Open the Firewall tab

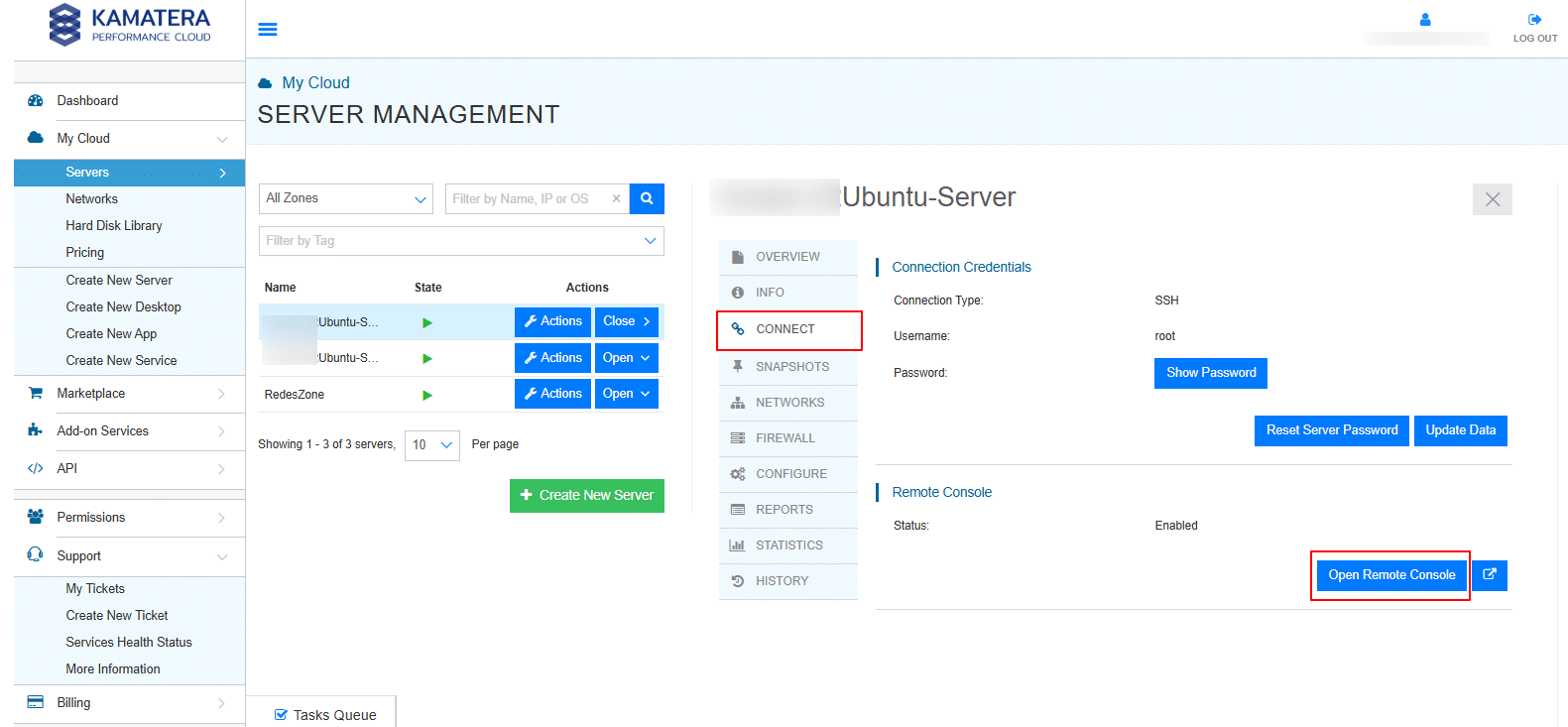[x=788, y=438]
